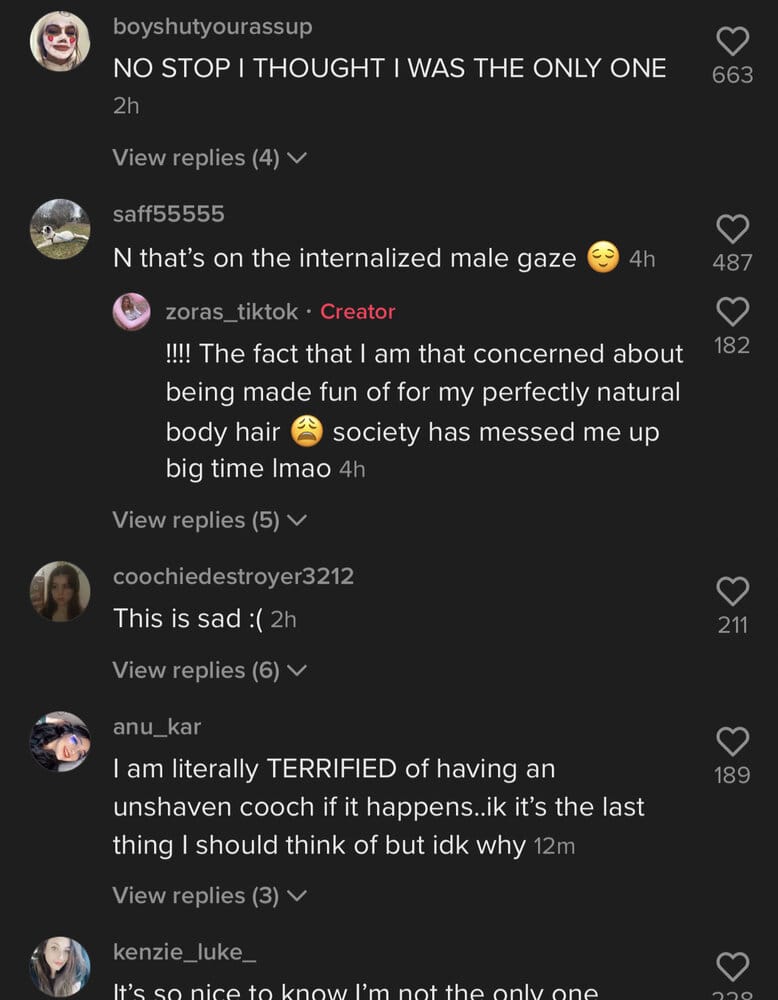Like kenzie_luke_'s comment
778x1000 pixels.
point(733,966)
